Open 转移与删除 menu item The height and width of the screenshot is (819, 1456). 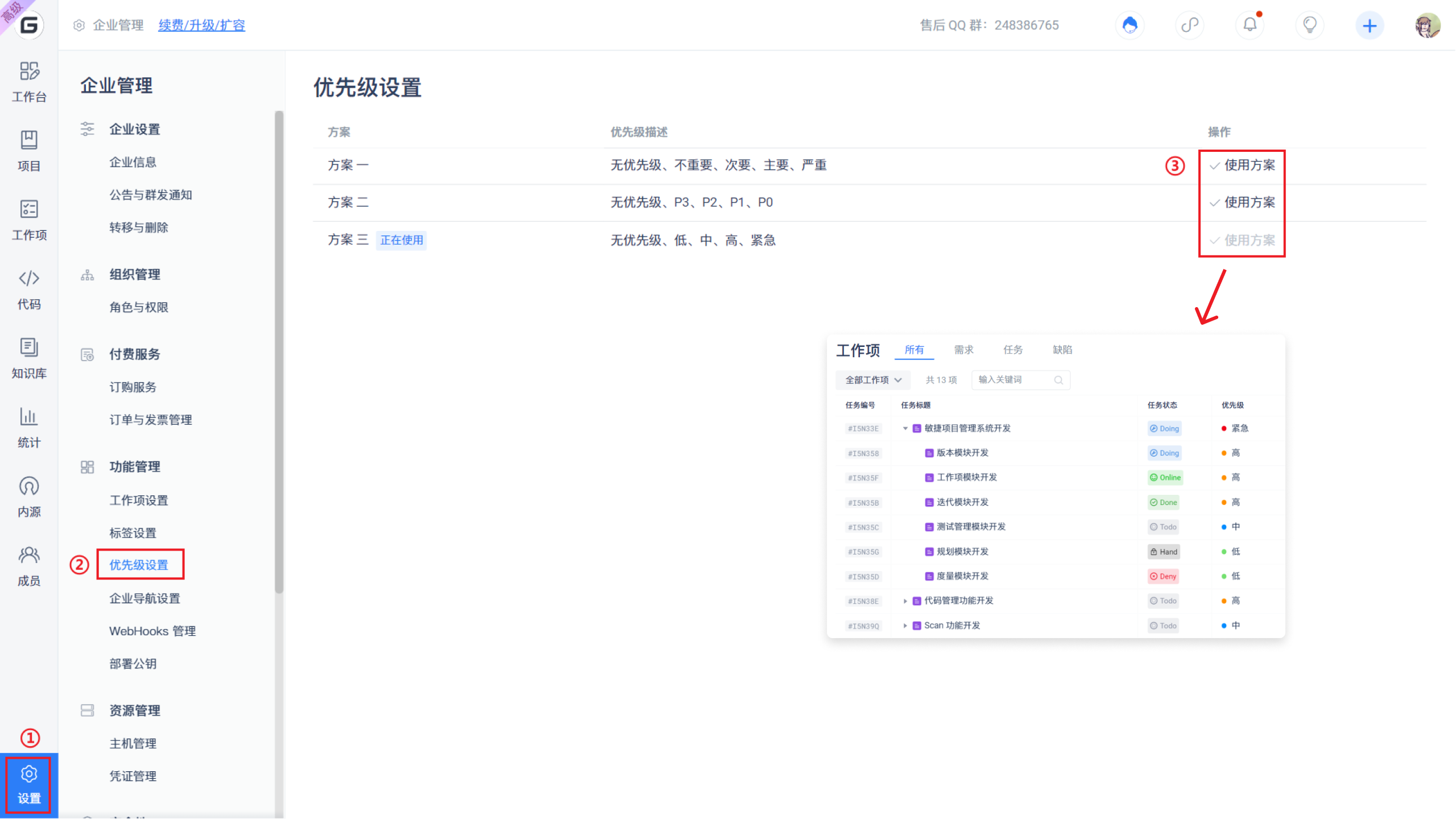tap(139, 227)
